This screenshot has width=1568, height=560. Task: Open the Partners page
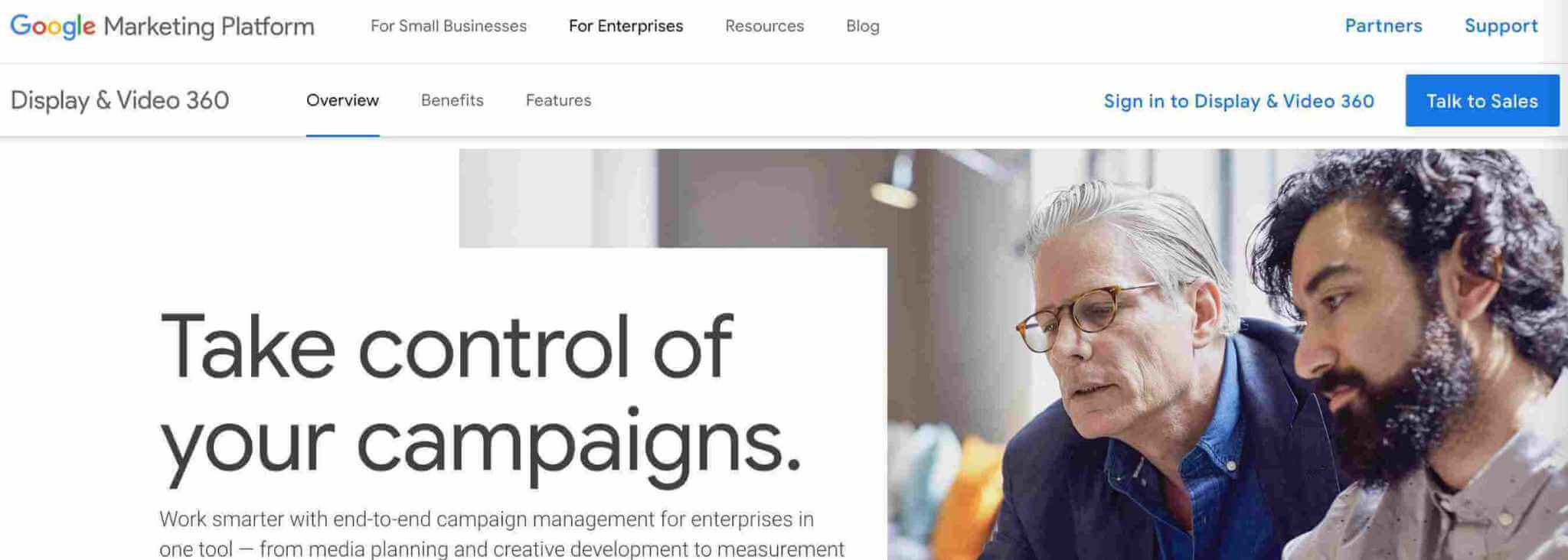click(x=1383, y=25)
